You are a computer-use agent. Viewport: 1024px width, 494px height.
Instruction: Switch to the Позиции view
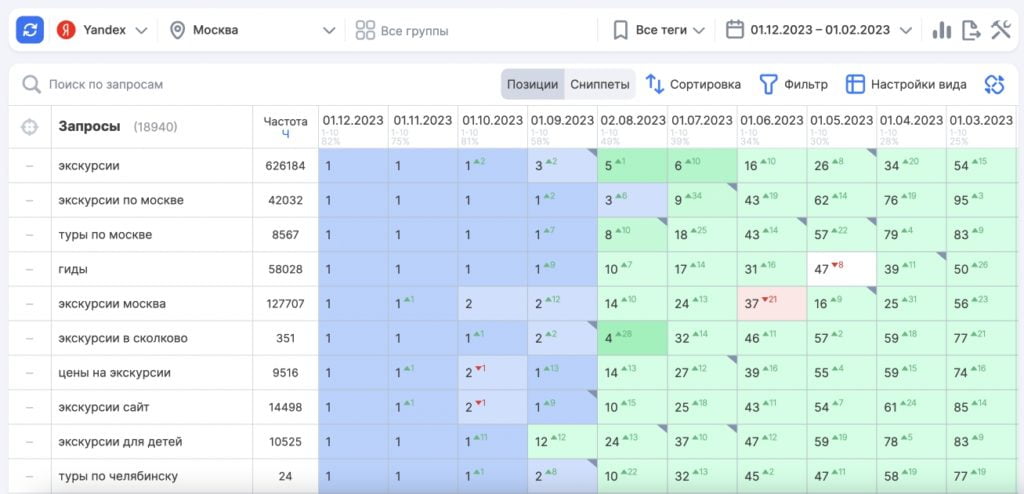(x=532, y=85)
